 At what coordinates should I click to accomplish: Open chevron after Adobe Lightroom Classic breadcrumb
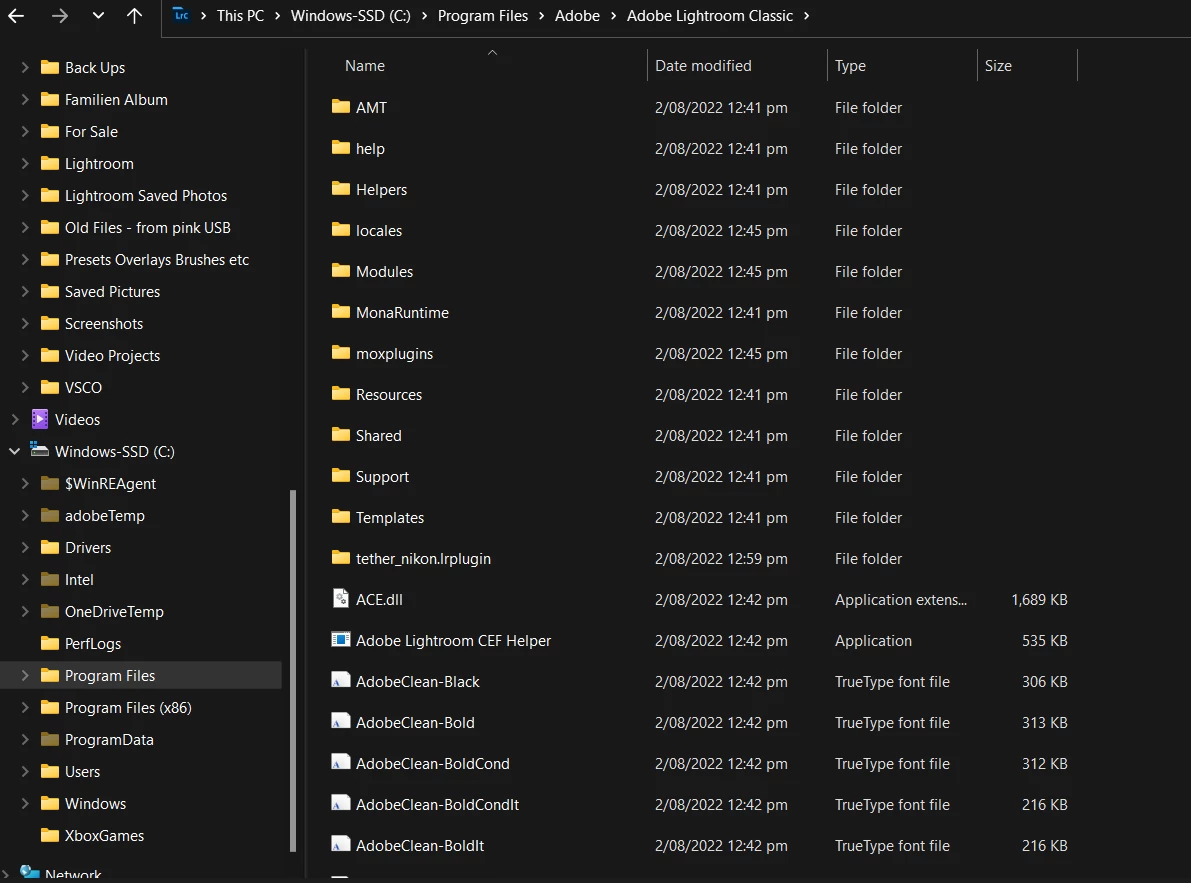(806, 15)
